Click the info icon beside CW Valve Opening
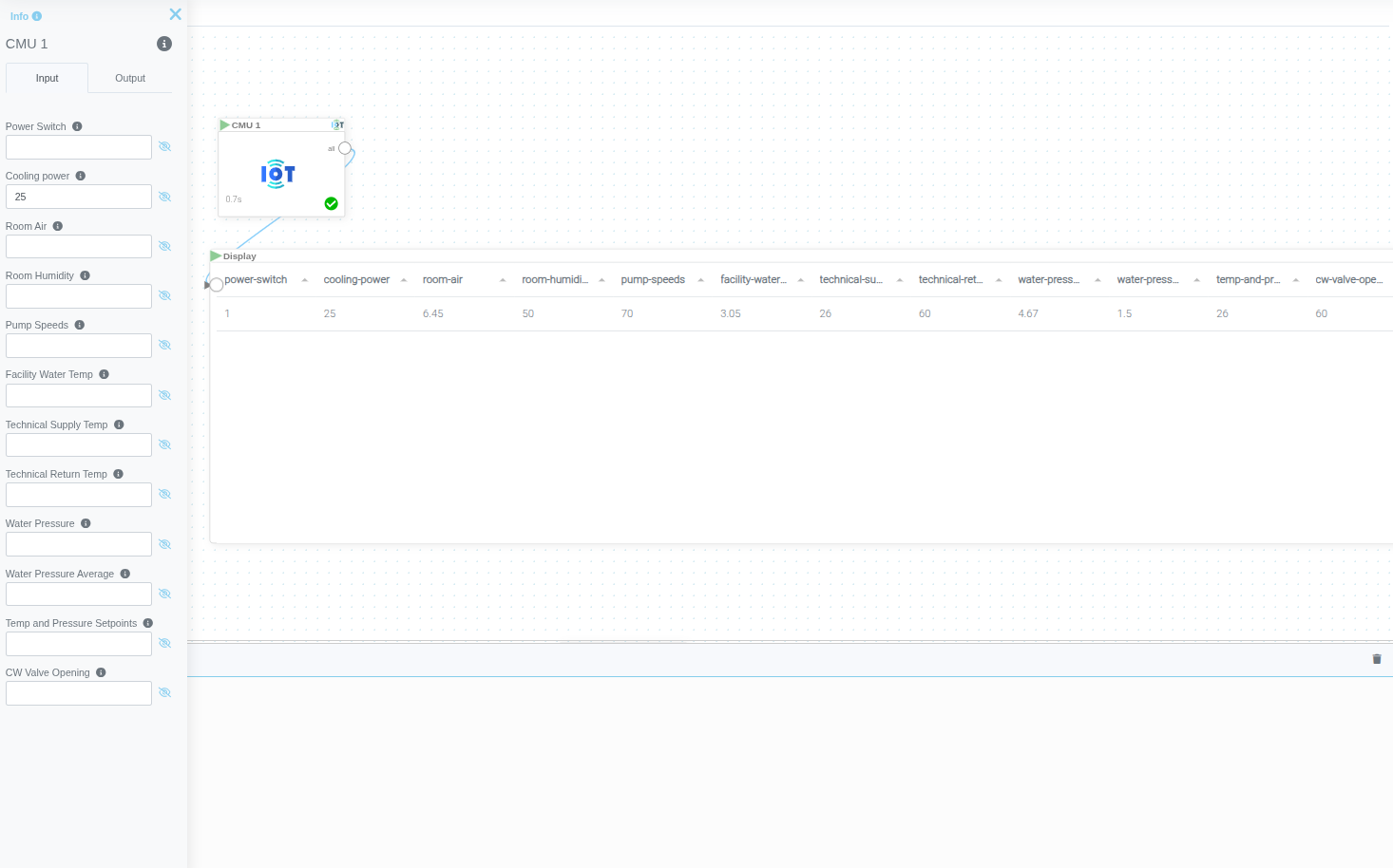Screen dimensions: 1393x868 tap(101, 672)
